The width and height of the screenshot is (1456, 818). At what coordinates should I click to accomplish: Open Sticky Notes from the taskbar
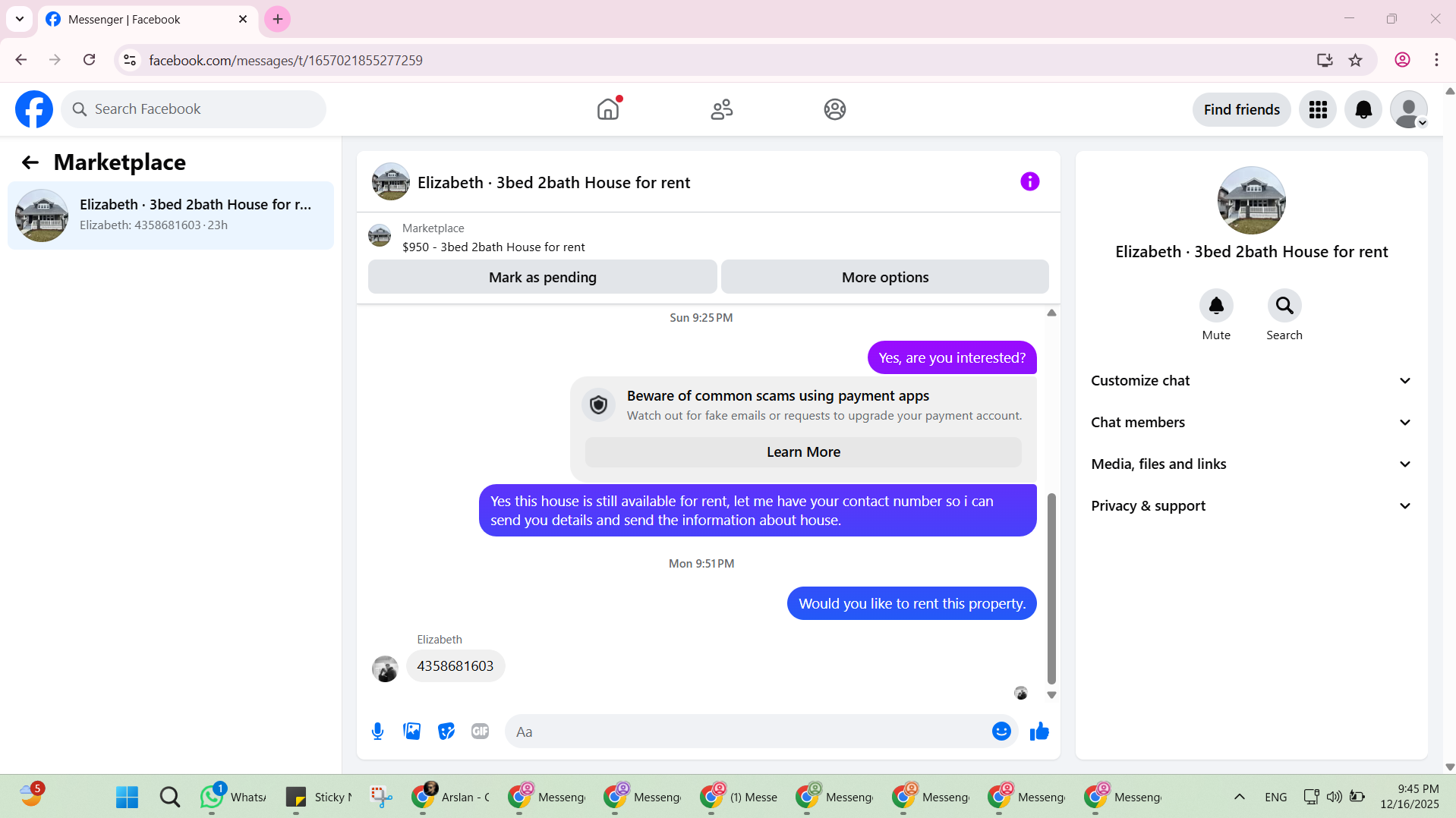pos(319,798)
